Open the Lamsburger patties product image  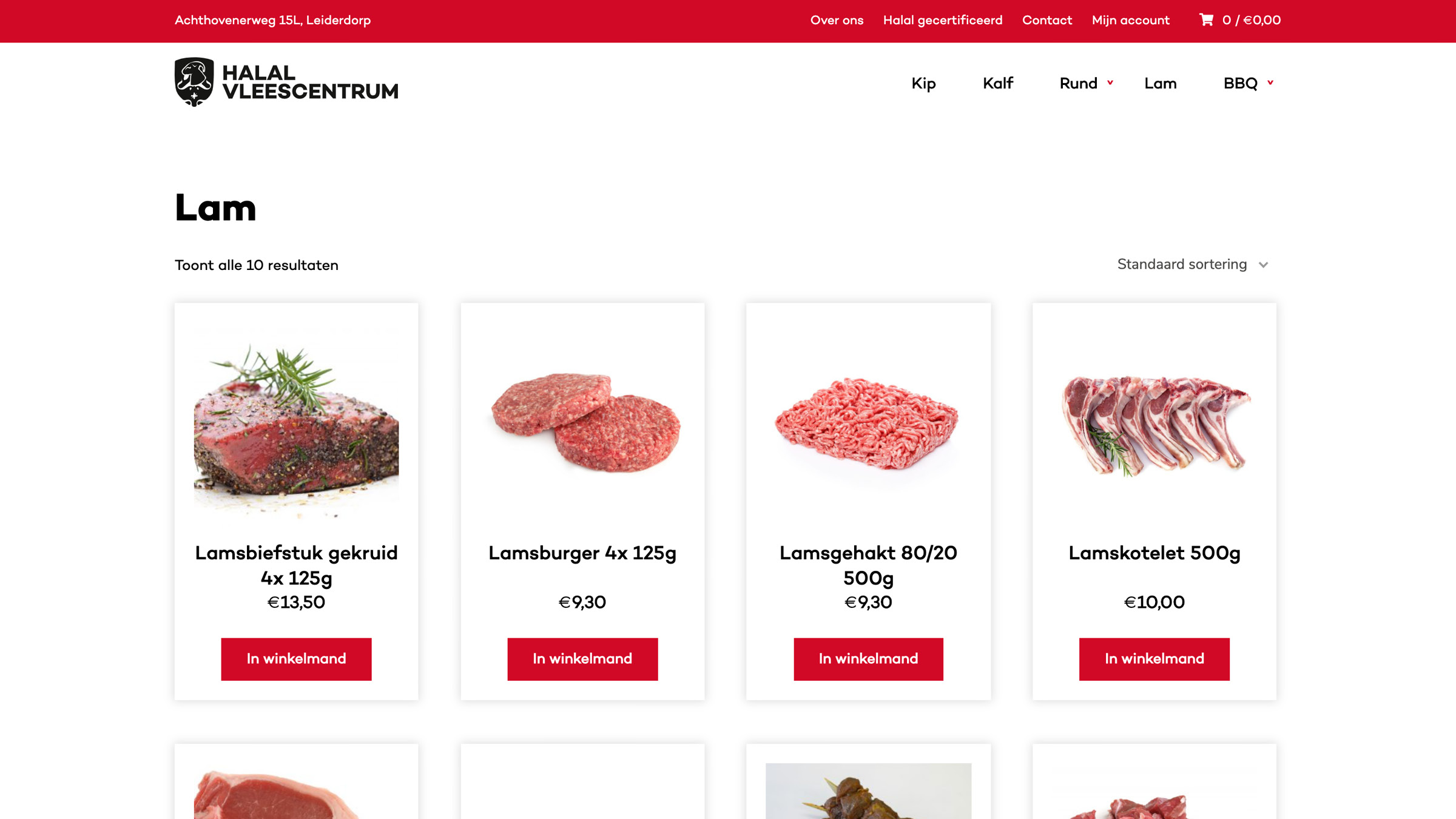tap(583, 425)
